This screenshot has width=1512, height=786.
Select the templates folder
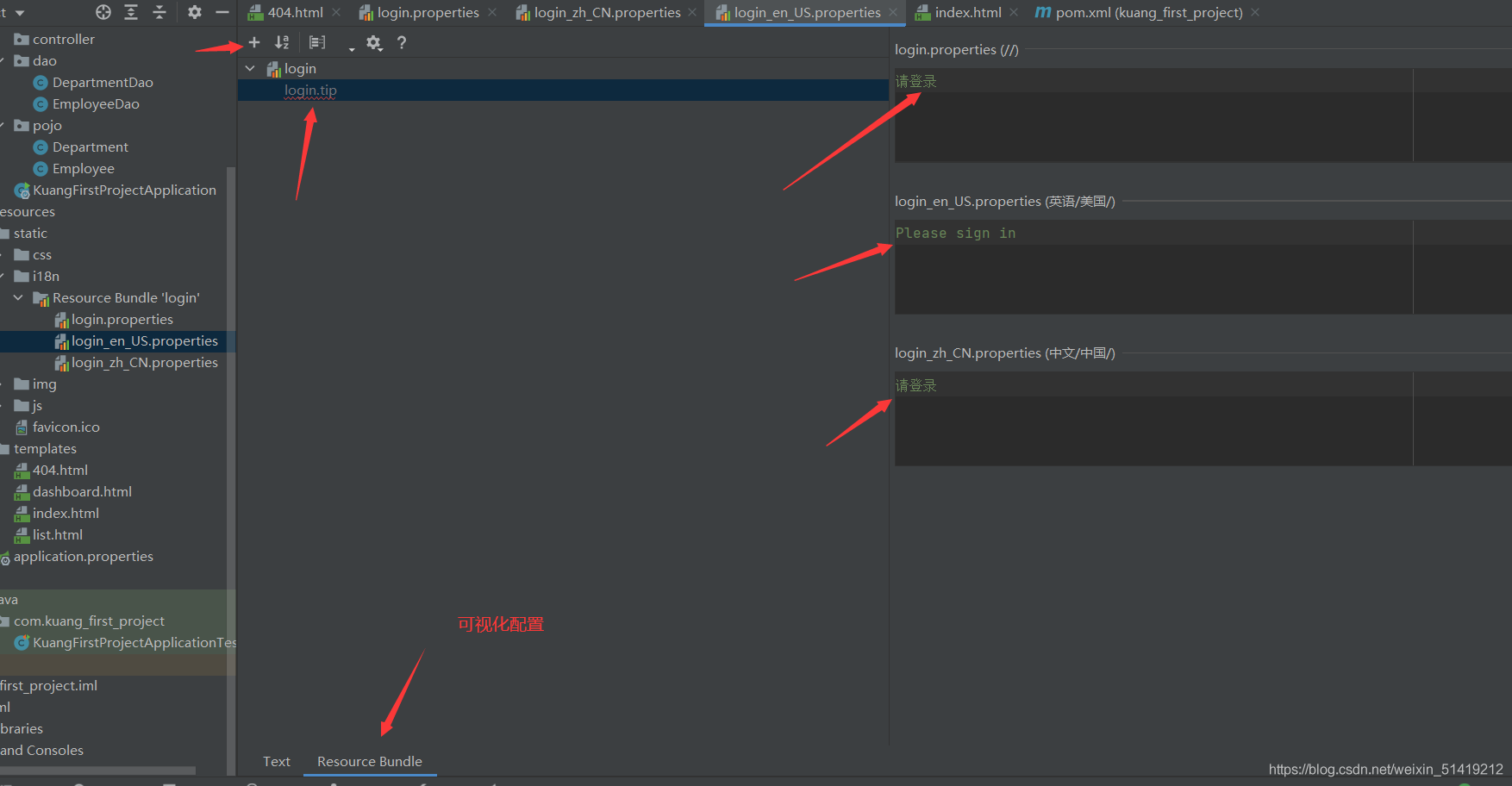coord(45,448)
